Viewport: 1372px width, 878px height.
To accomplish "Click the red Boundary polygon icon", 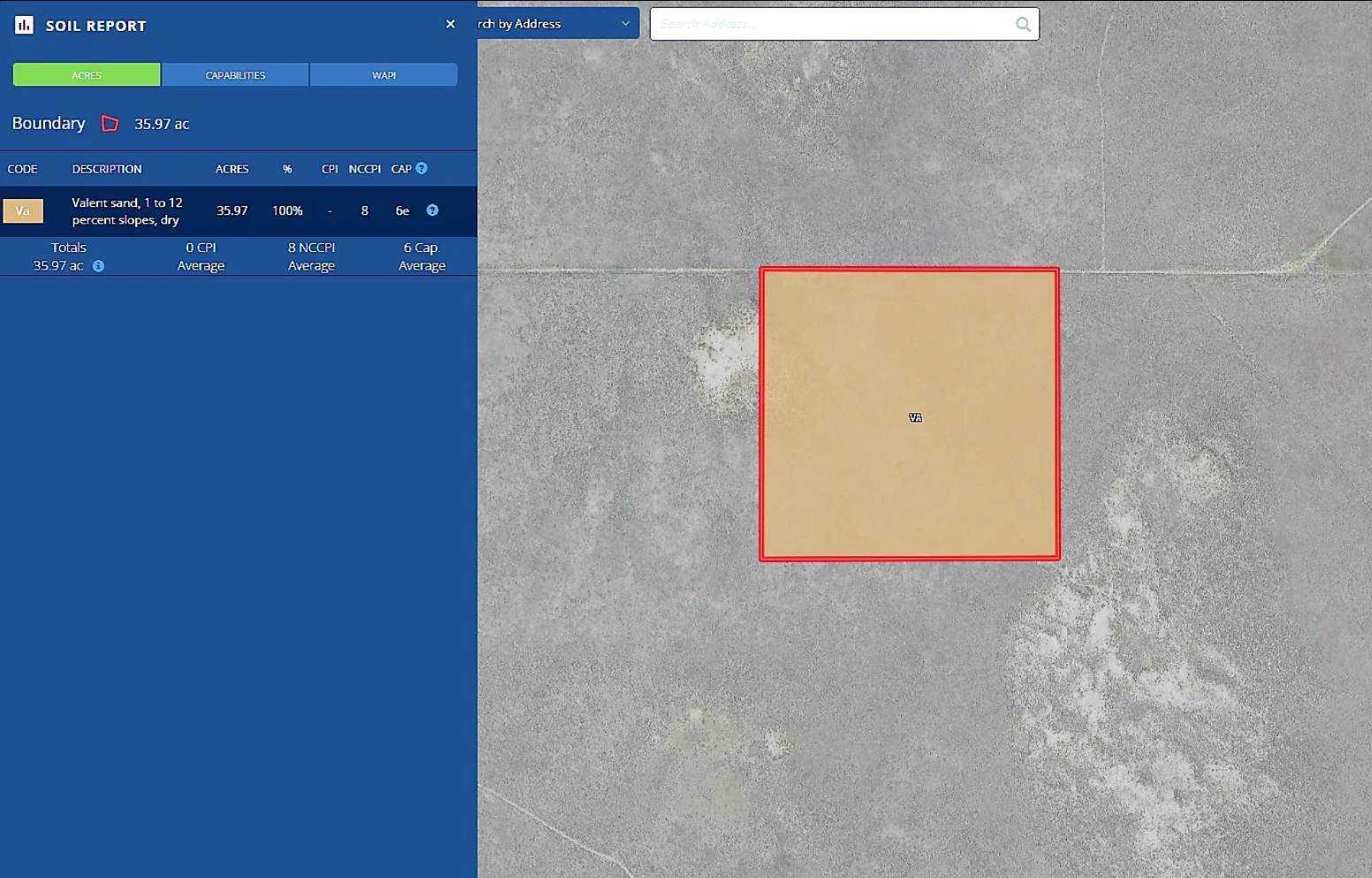I will point(110,124).
